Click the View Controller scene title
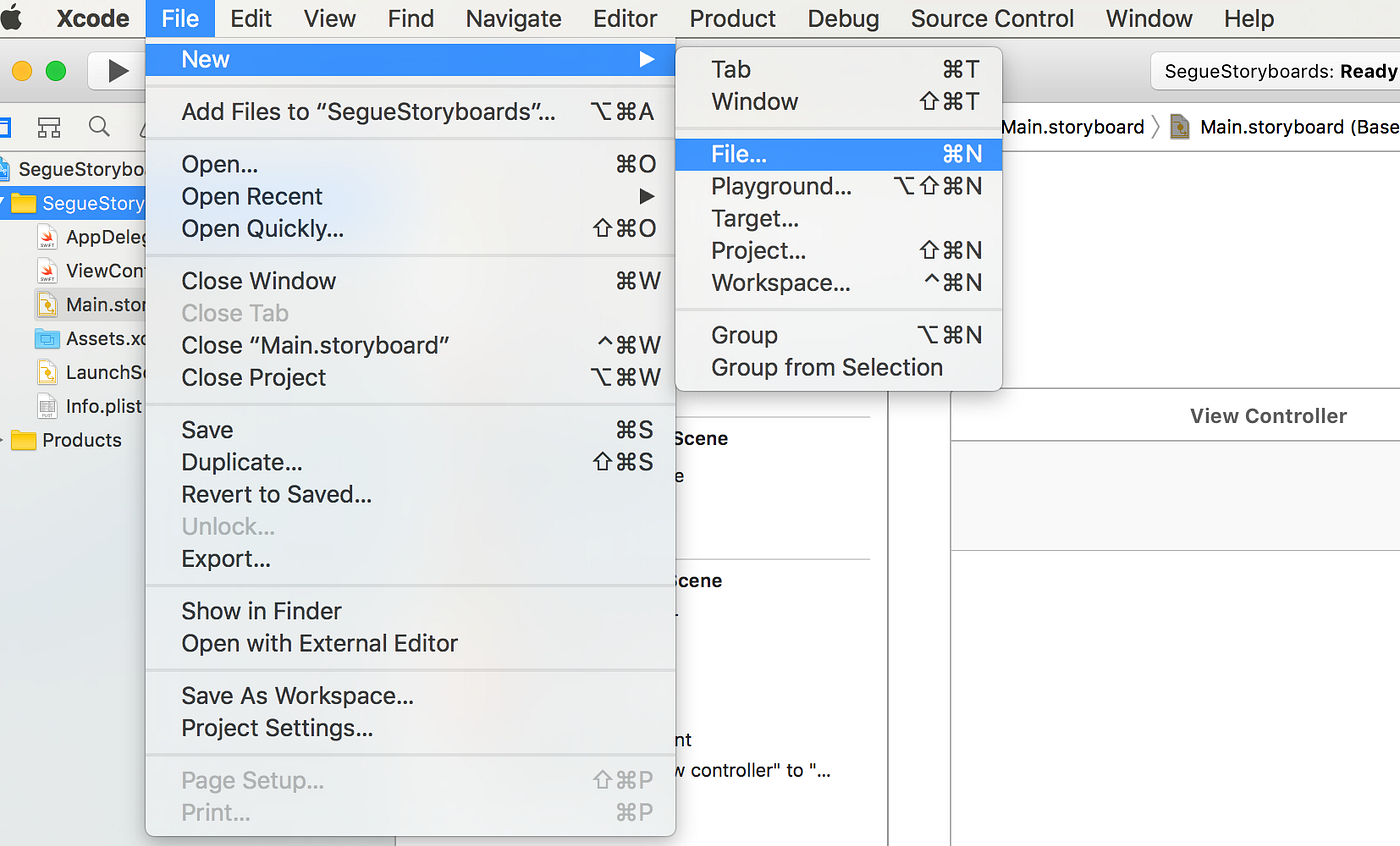Image resolution: width=1400 pixels, height=846 pixels. [x=1267, y=415]
